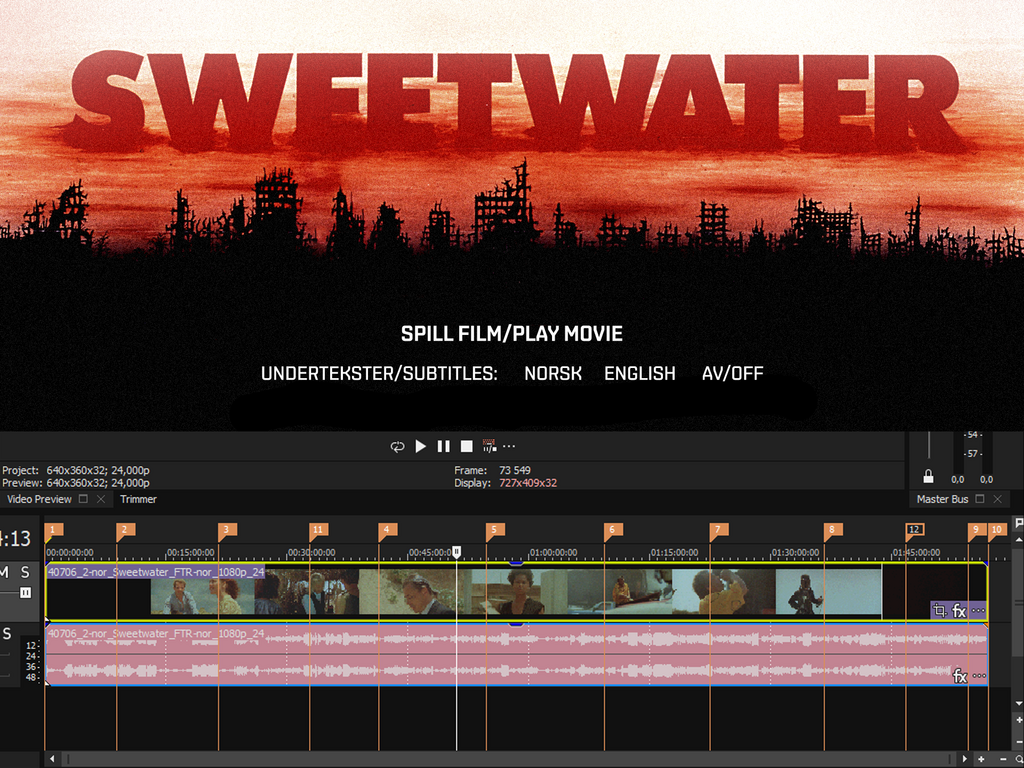Solo the audio track with S

tap(8, 633)
